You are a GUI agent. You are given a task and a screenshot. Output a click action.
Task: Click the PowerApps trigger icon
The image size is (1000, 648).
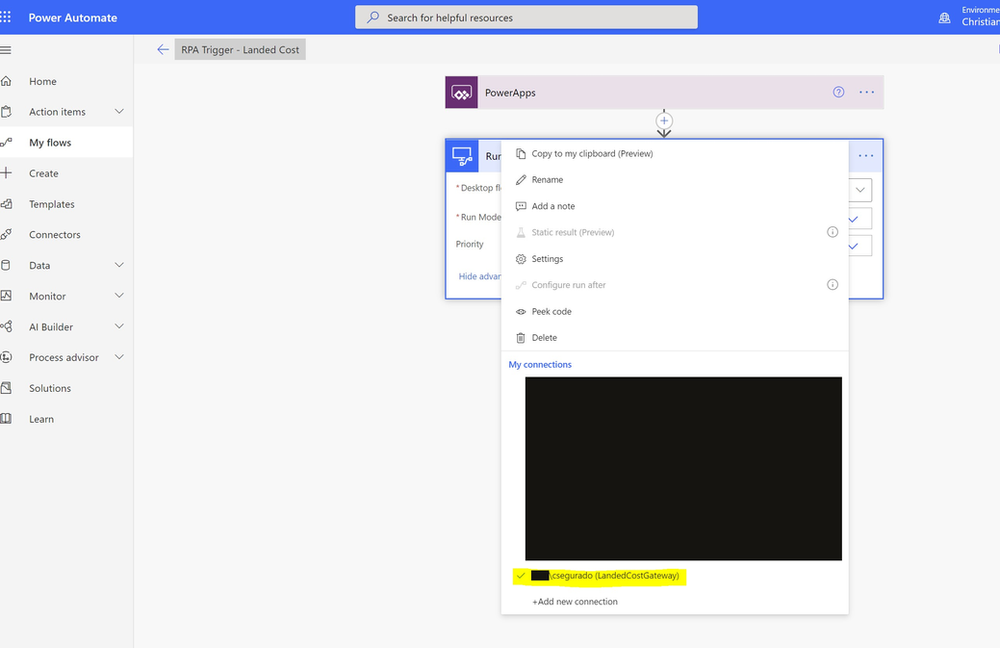[461, 92]
